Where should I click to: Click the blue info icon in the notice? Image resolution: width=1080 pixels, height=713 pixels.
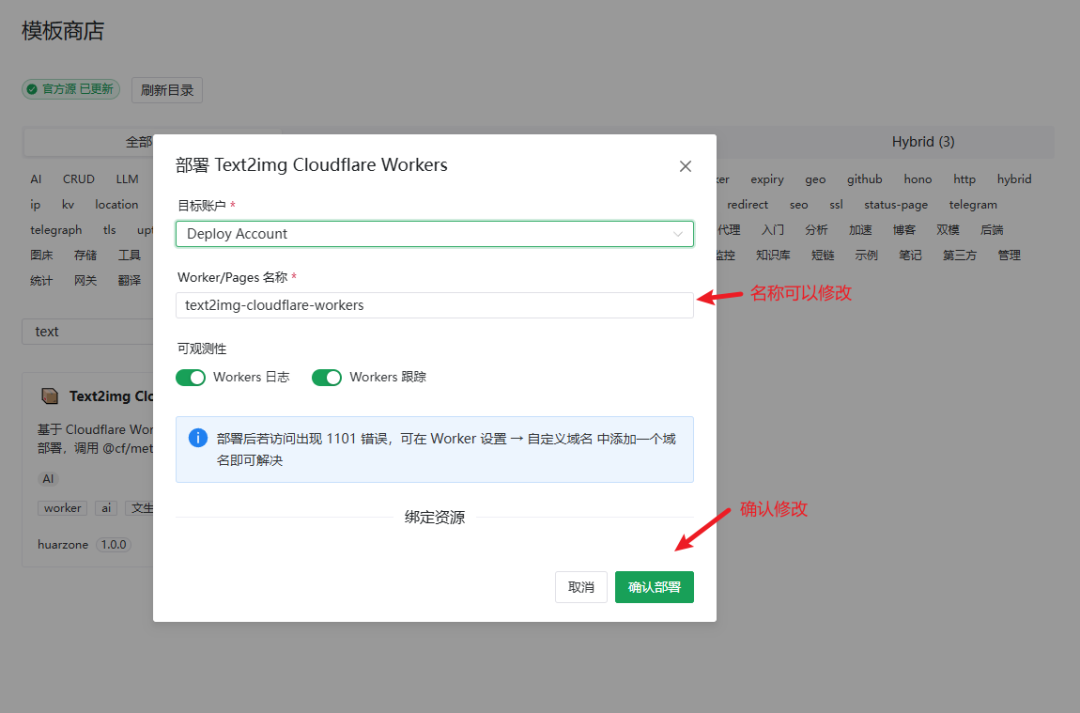(198, 437)
